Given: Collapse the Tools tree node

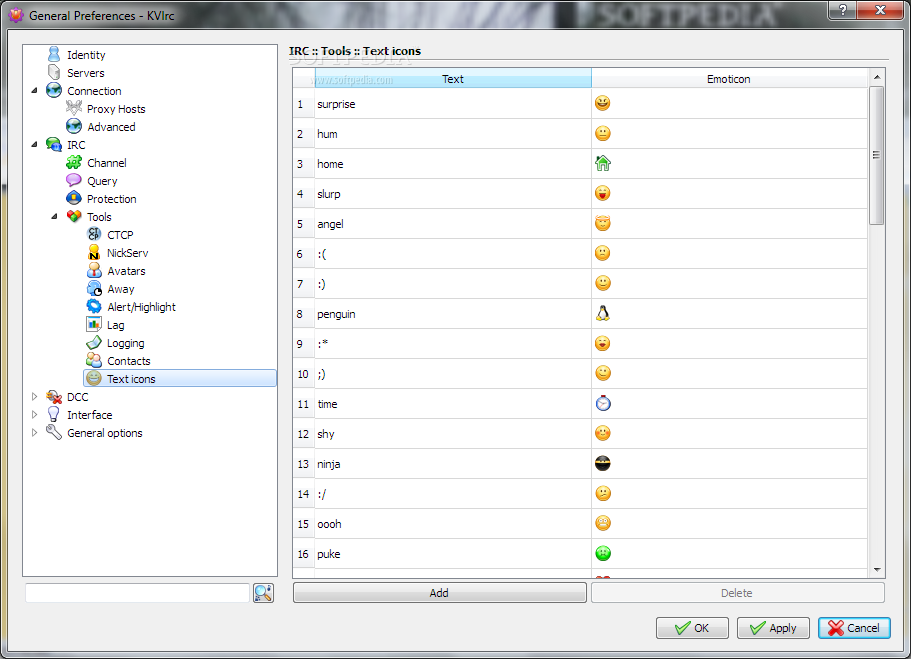Looking at the screenshot, I should (54, 217).
